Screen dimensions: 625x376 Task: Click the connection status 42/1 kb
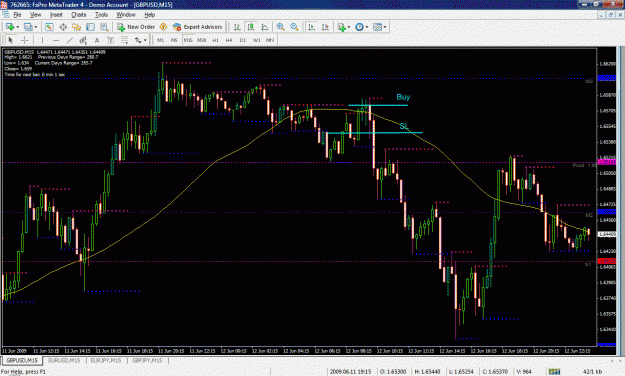point(592,372)
